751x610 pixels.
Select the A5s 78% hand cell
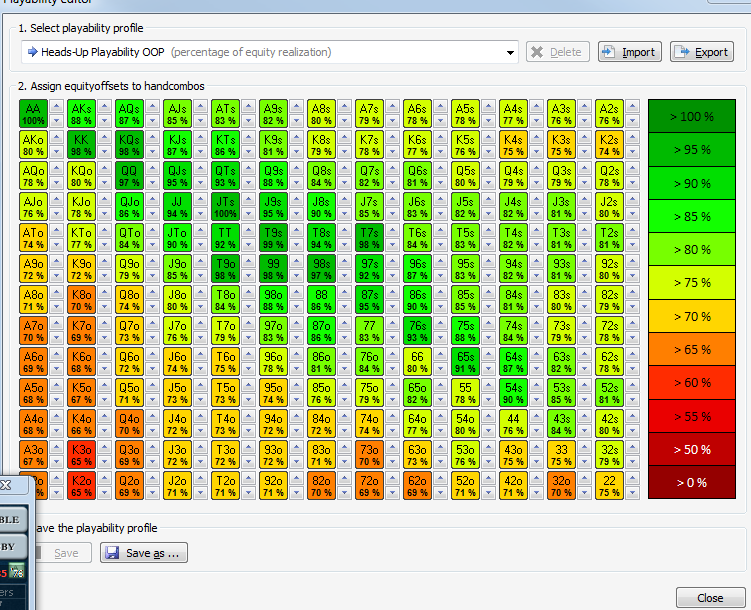[x=465, y=114]
